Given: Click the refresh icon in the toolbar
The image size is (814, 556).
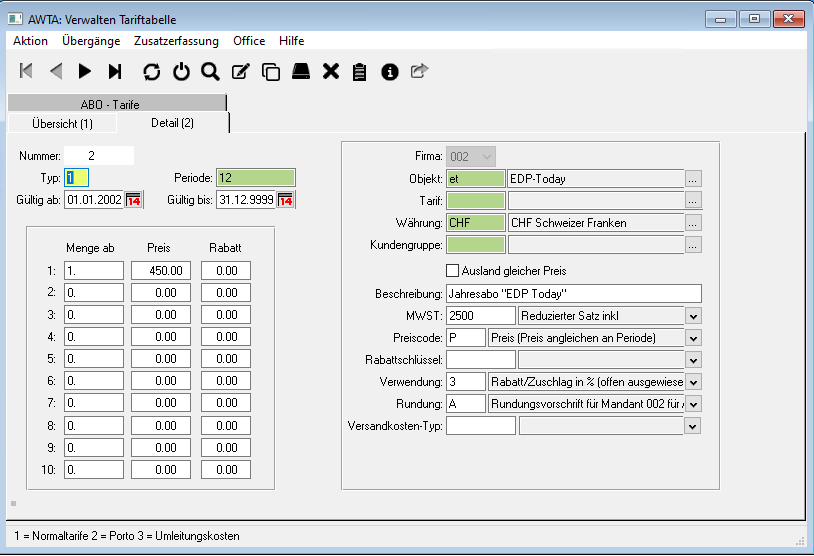Looking at the screenshot, I should [x=151, y=71].
